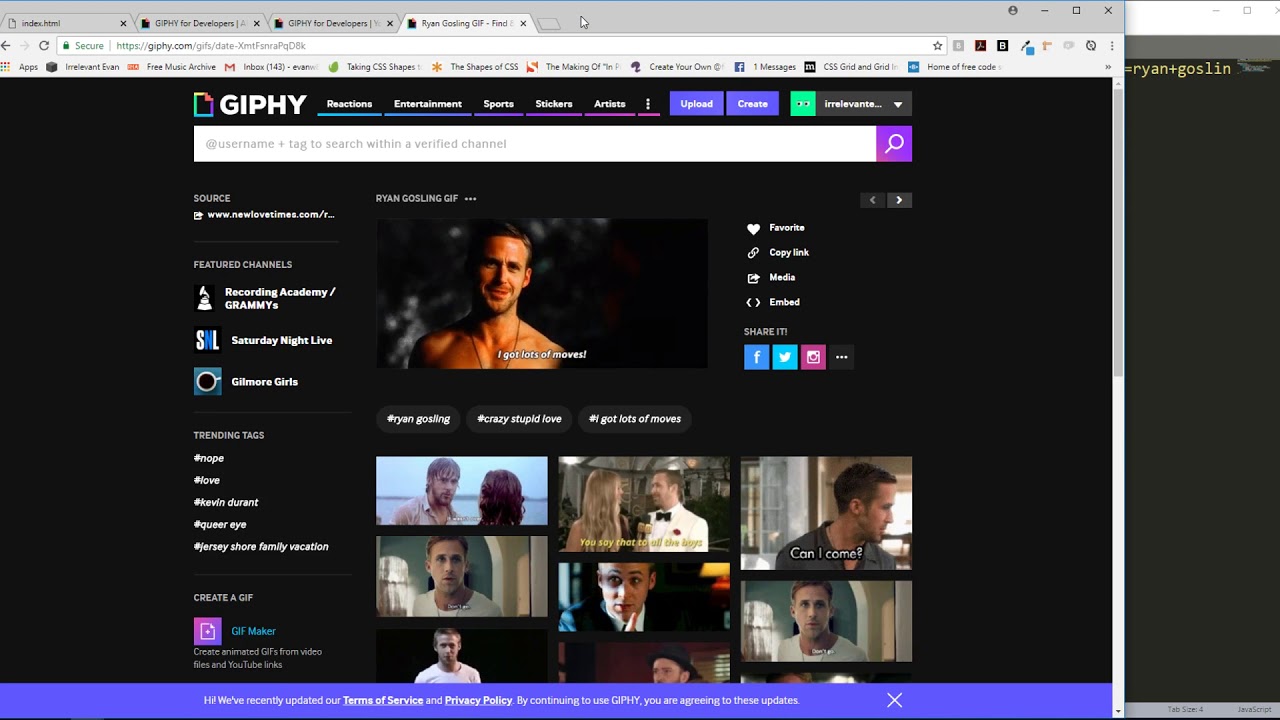Screen dimensions: 1280x720
Task: Expand more categories vertical dots menu
Action: click(x=648, y=104)
